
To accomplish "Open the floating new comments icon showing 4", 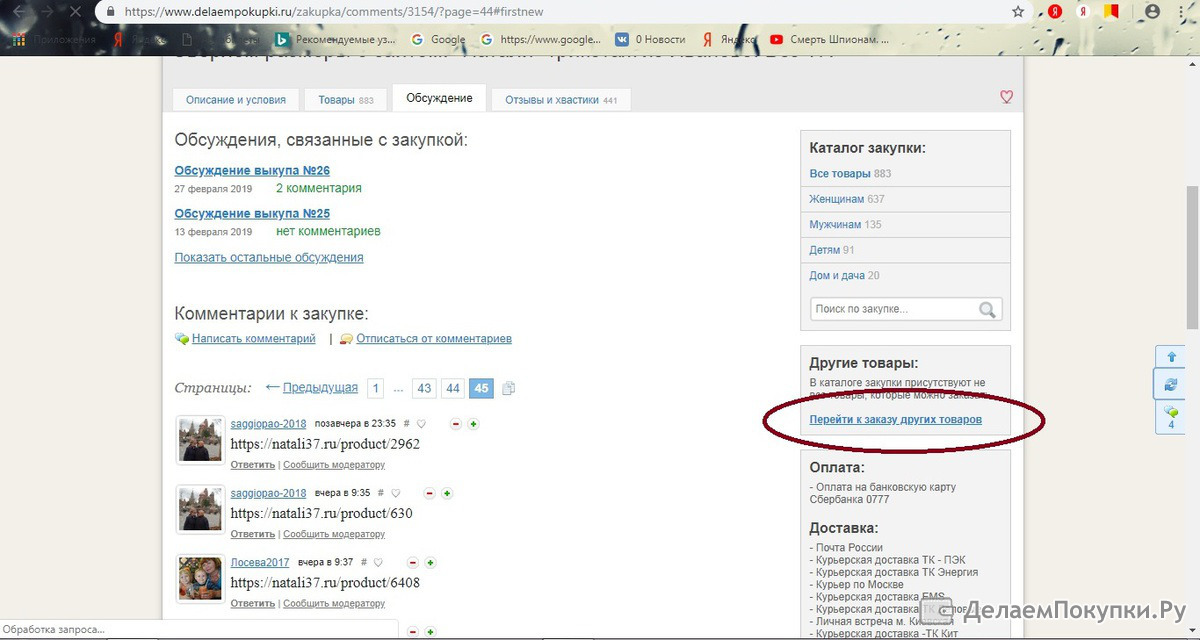I will pos(1171,417).
